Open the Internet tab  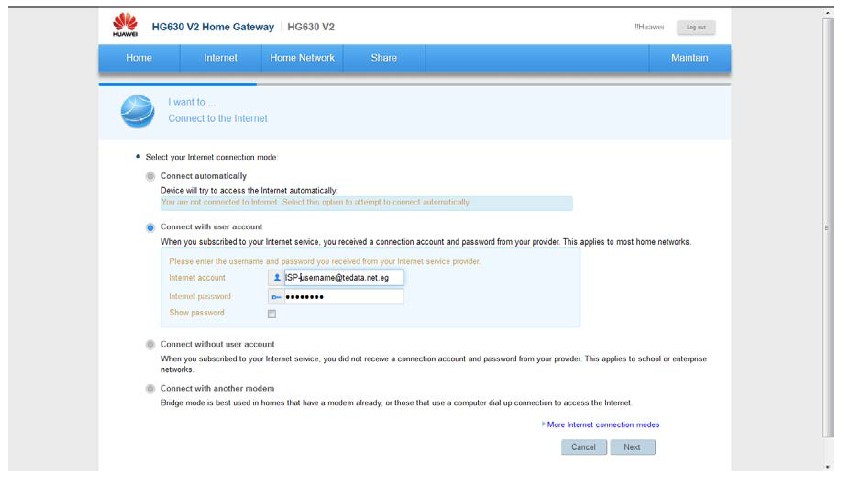[x=220, y=58]
